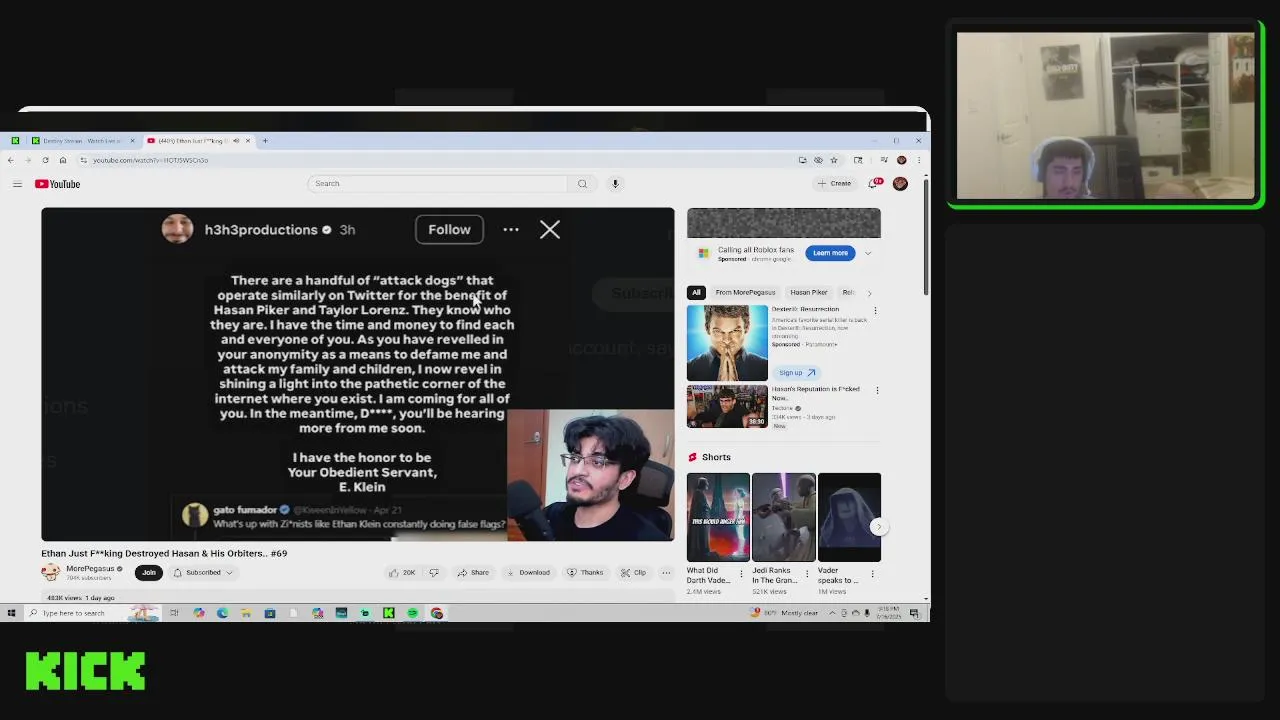The height and width of the screenshot is (720, 1280).
Task: Click the MorePegasus channel avatar
Action: pyautogui.click(x=50, y=572)
